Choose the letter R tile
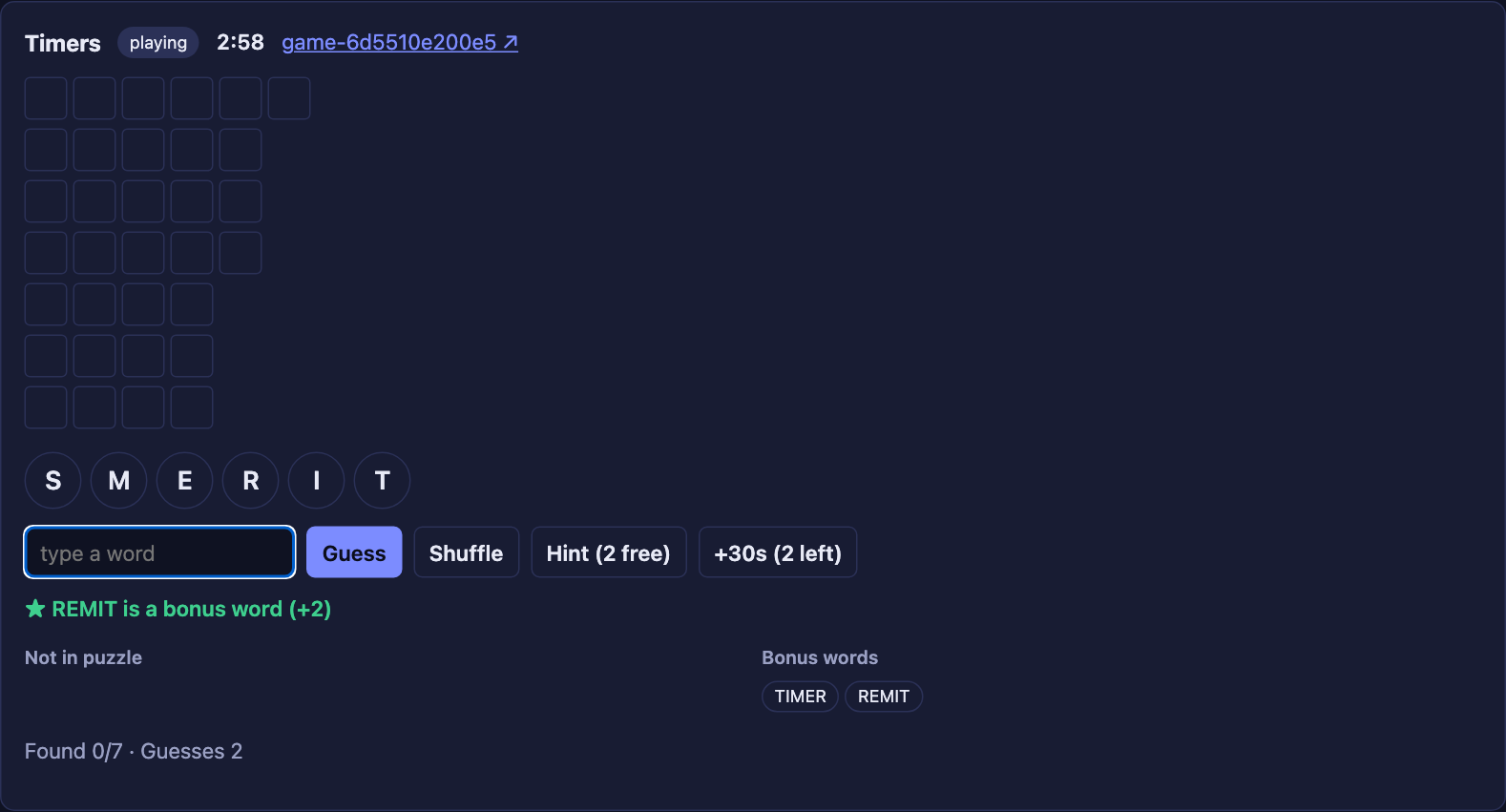Viewport: 1506px width, 812px height. [x=250, y=481]
